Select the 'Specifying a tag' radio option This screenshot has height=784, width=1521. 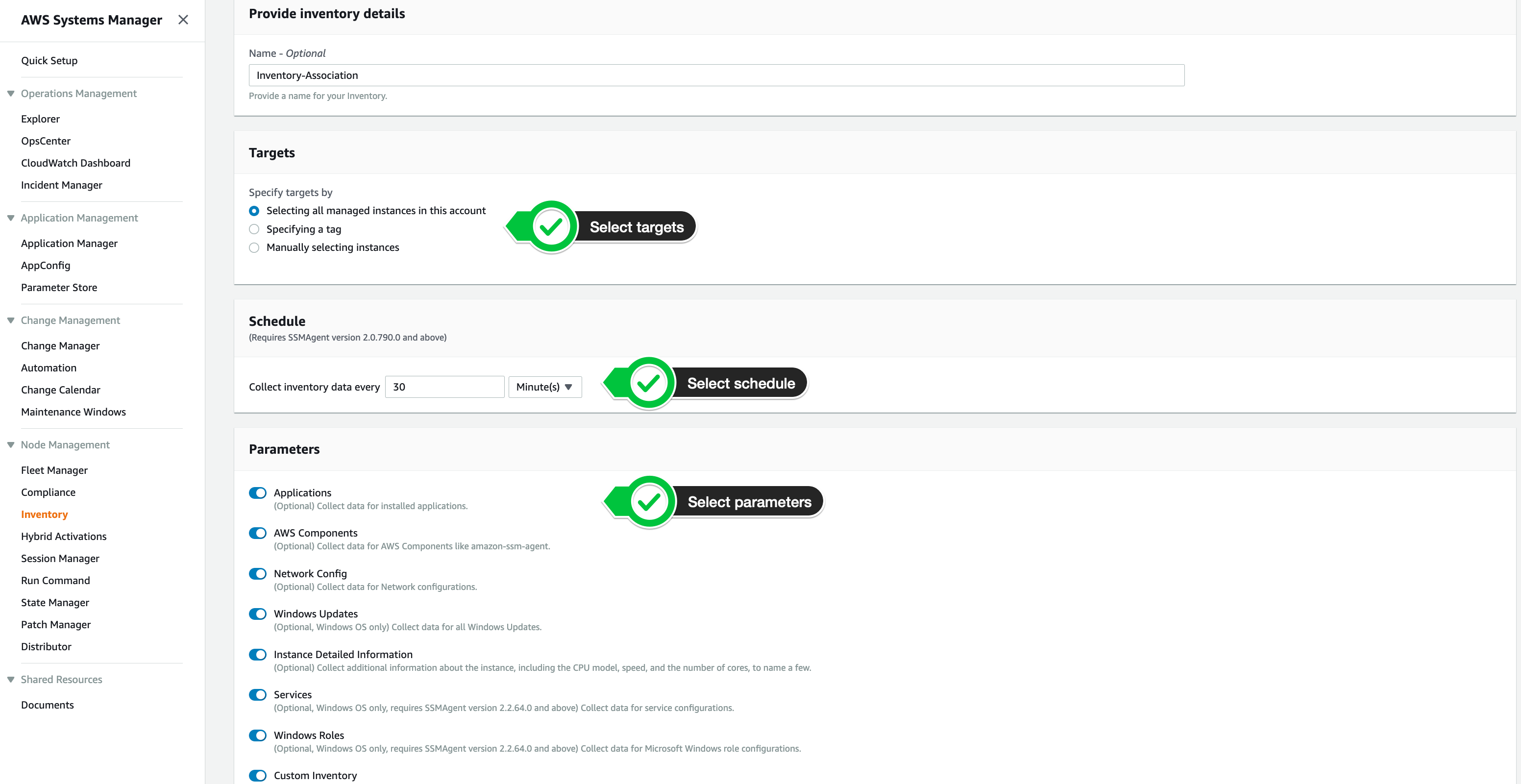254,229
